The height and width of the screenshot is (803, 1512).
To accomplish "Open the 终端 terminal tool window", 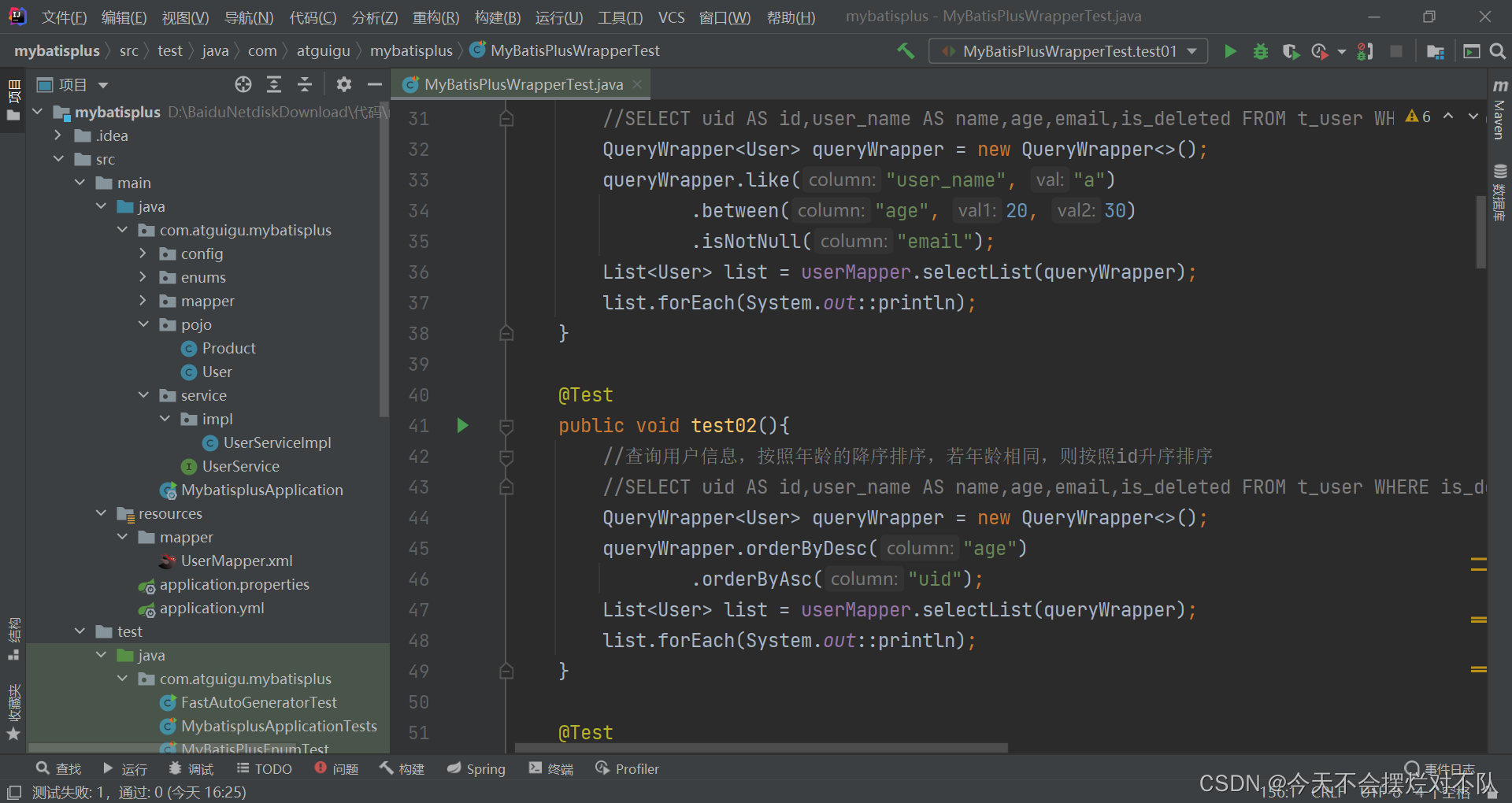I will click(x=551, y=769).
